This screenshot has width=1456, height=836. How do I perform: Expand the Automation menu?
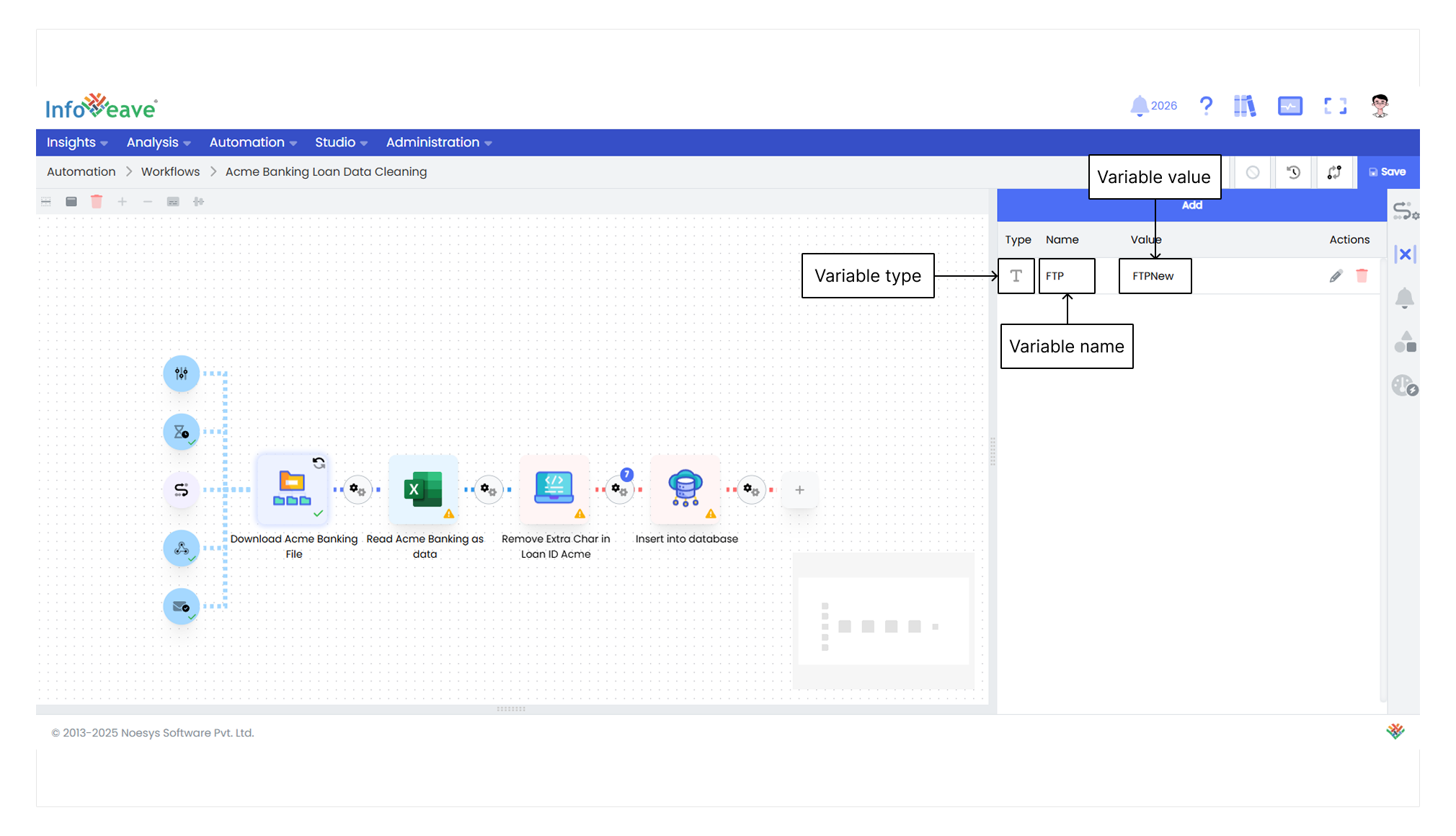[x=253, y=143]
